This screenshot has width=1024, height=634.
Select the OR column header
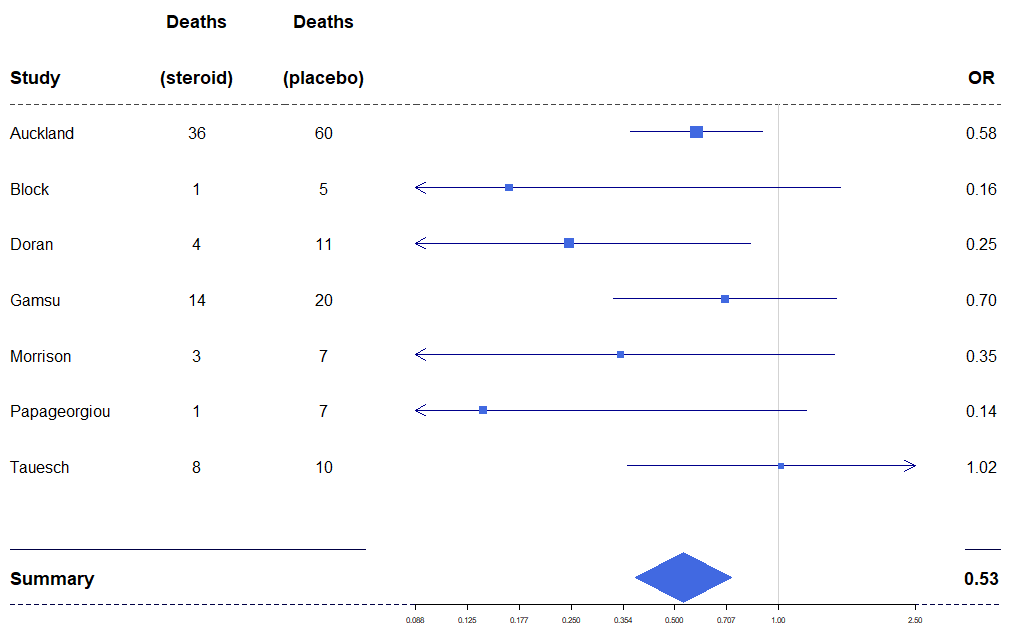pos(981,78)
